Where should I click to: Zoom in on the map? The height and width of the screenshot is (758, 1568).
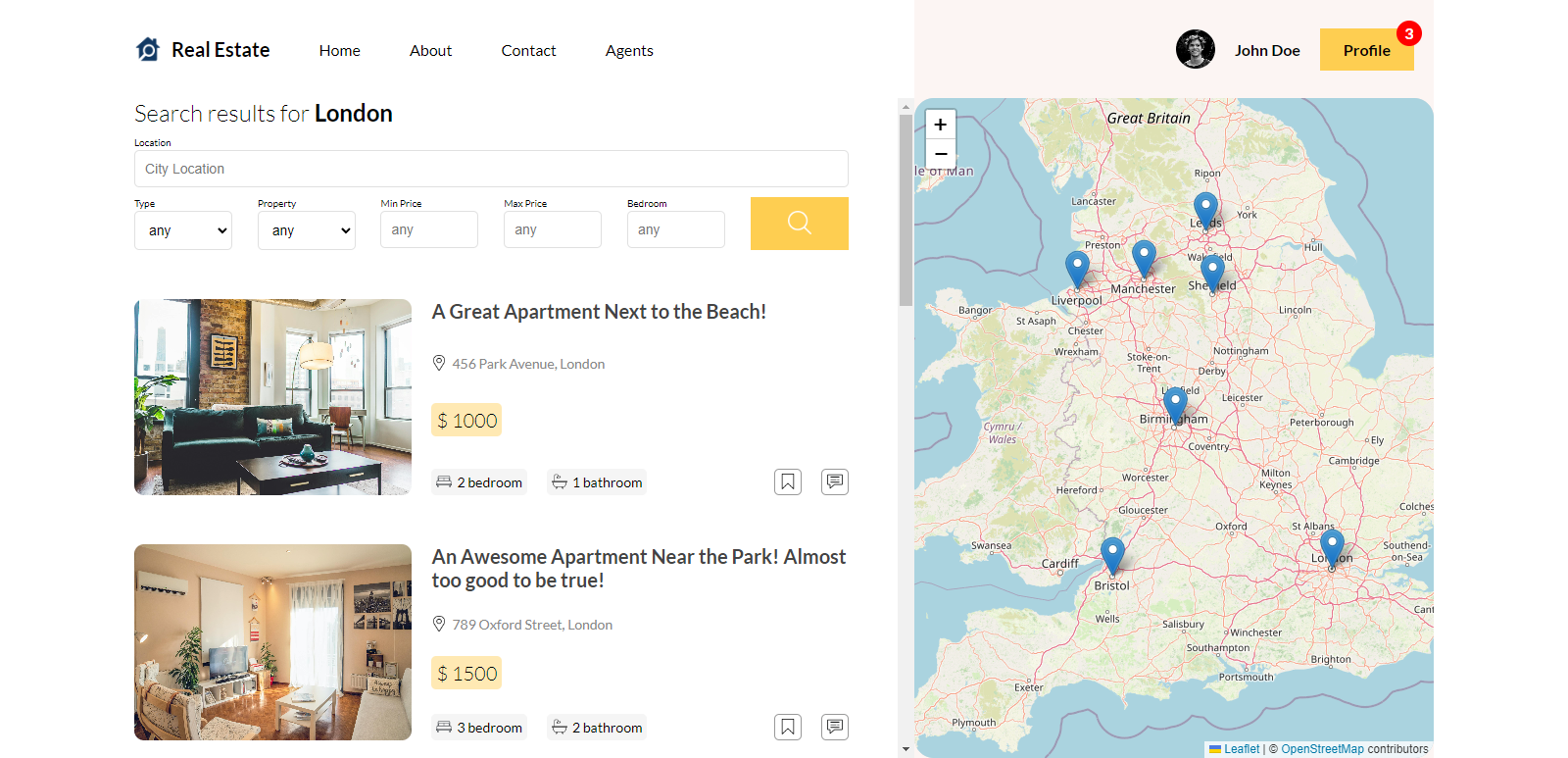click(x=941, y=125)
